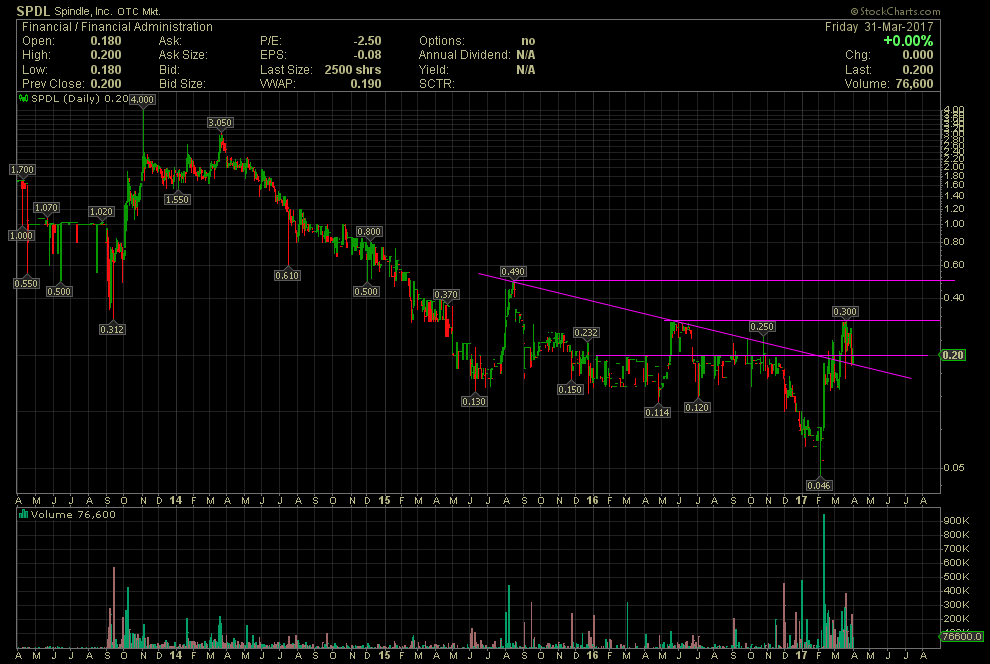990x664 pixels.
Task: Click the 500K volume axis label
Action: click(x=957, y=577)
